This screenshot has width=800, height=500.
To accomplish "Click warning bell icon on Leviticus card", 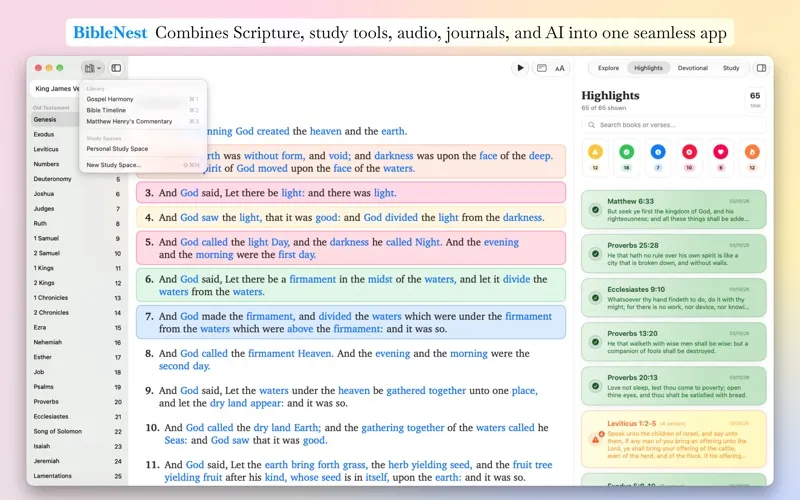I will pos(596,439).
